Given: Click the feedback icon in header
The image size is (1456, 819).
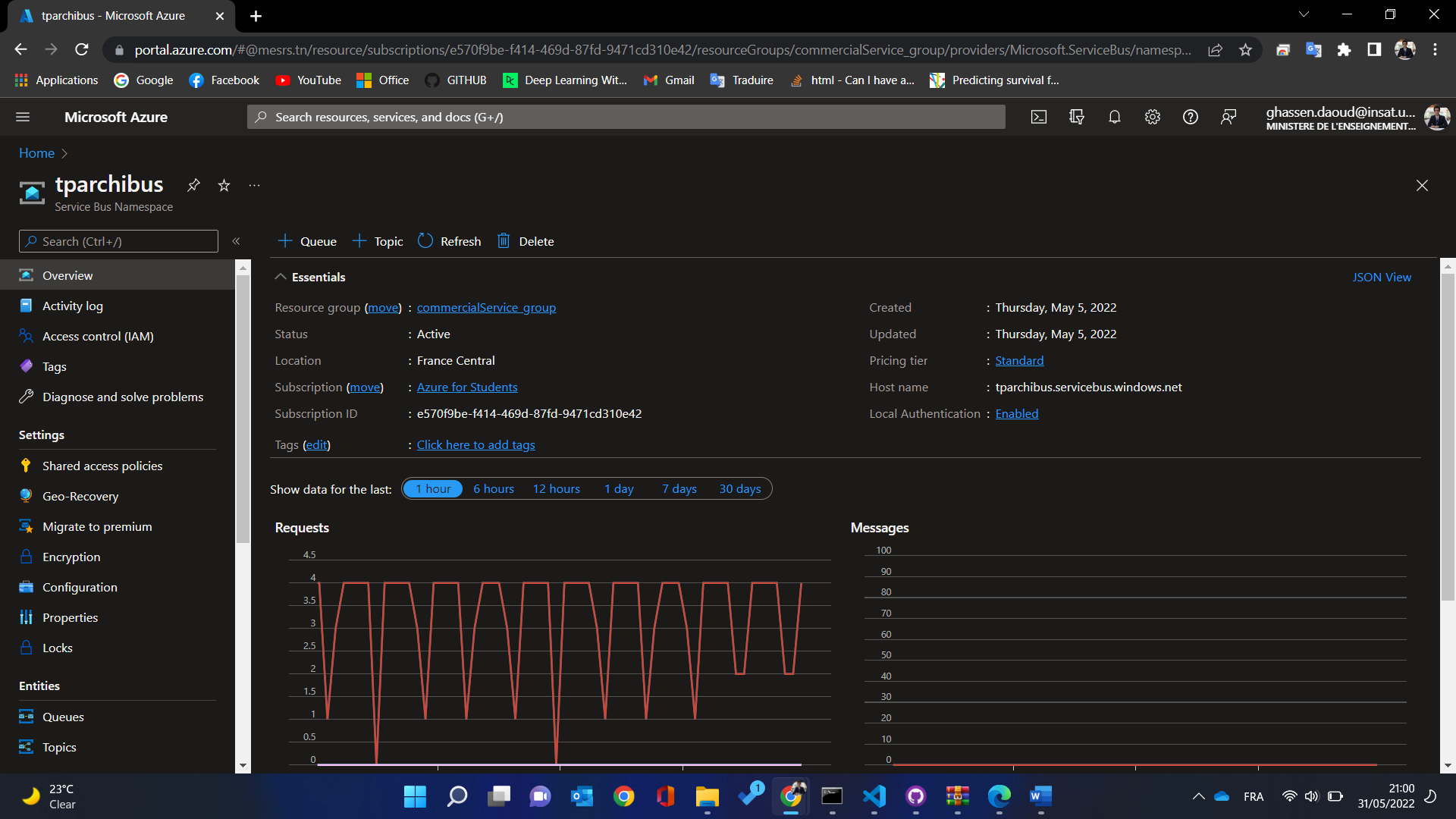Looking at the screenshot, I should pos(1228,117).
